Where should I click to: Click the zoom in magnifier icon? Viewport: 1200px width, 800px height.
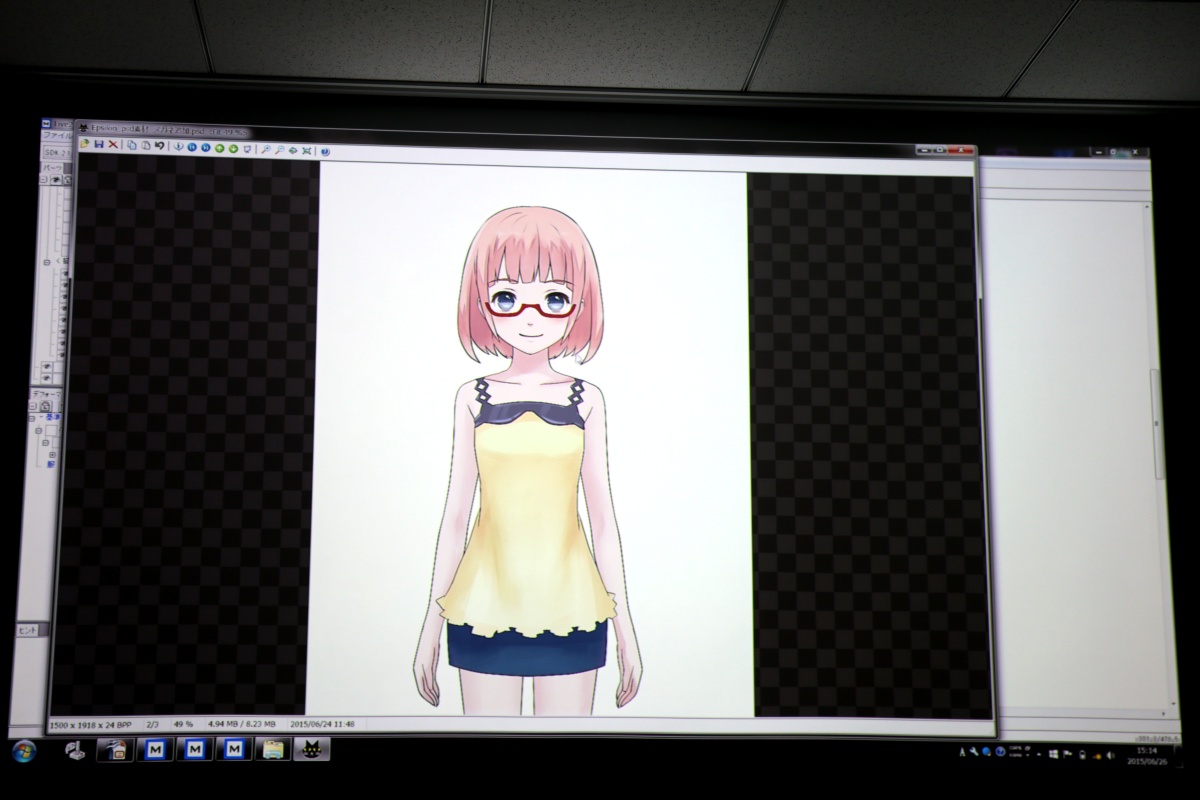(x=266, y=150)
